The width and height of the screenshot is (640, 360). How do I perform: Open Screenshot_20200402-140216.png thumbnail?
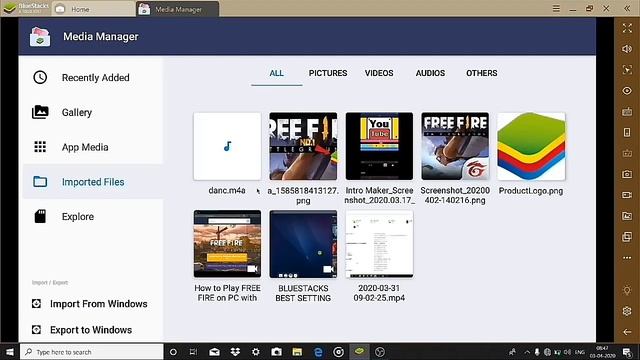(x=455, y=146)
